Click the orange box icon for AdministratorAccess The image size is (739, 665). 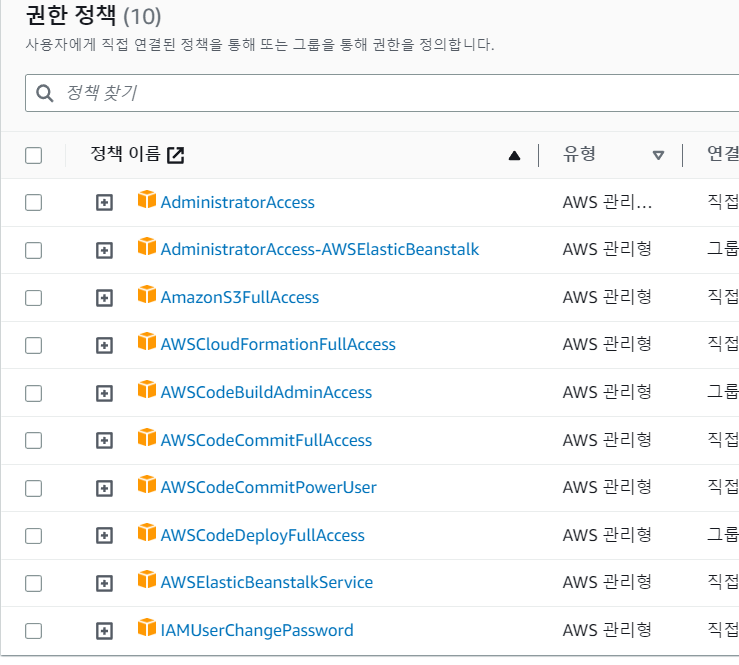pyautogui.click(x=147, y=199)
